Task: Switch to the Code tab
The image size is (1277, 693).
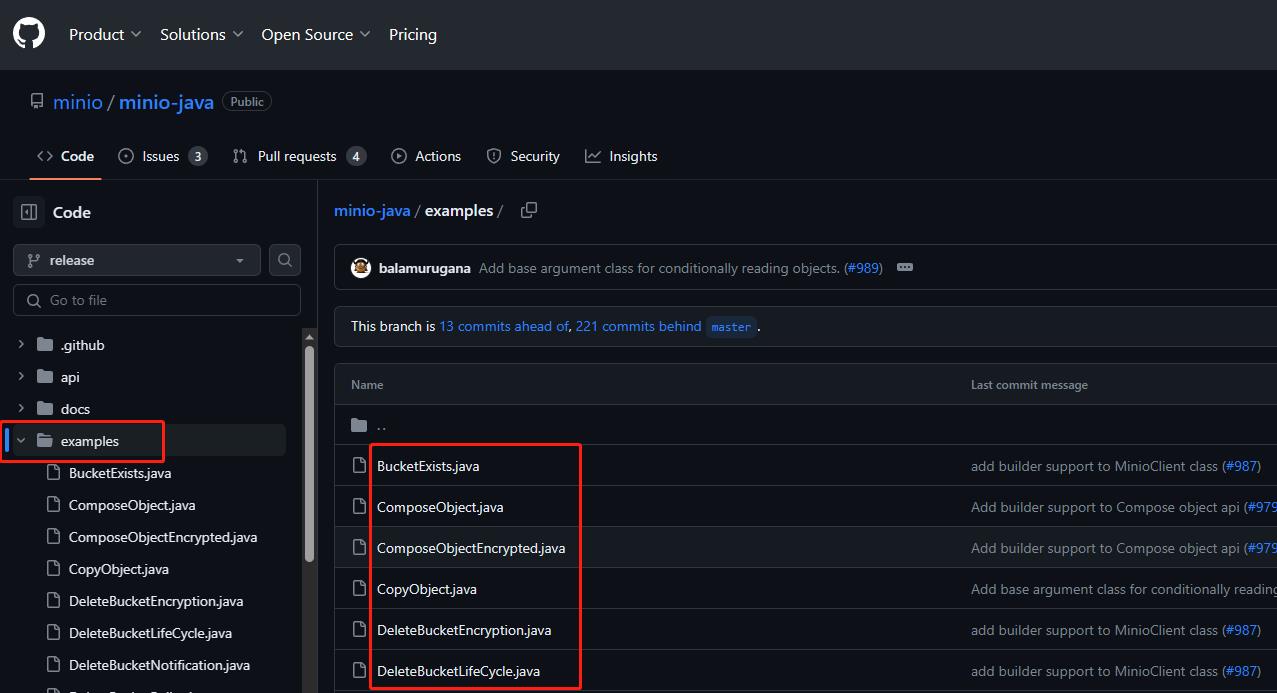Action: pyautogui.click(x=66, y=156)
